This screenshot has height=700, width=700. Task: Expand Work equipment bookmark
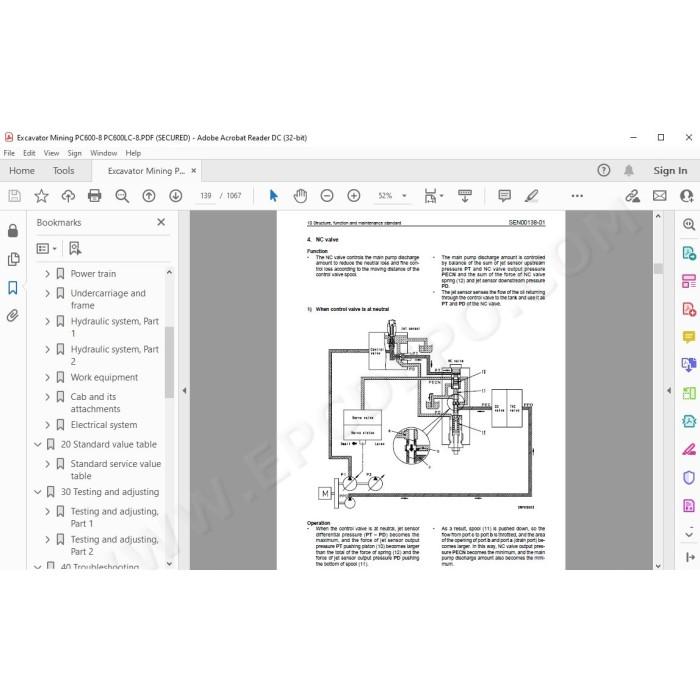47,377
